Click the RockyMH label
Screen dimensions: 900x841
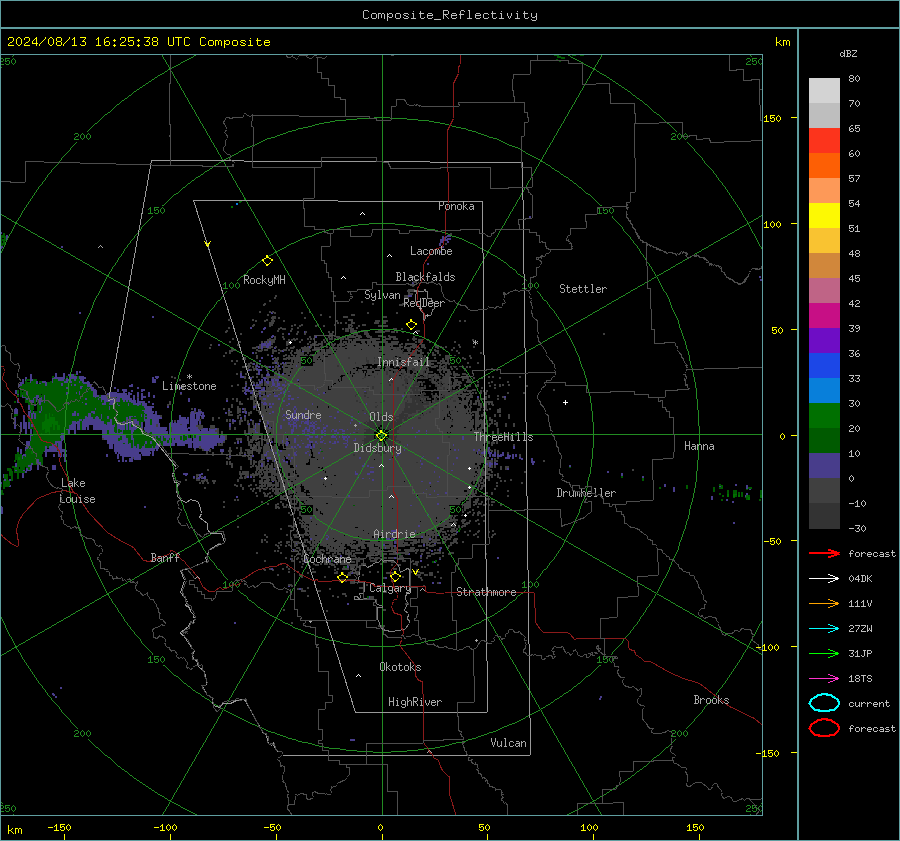tap(264, 280)
